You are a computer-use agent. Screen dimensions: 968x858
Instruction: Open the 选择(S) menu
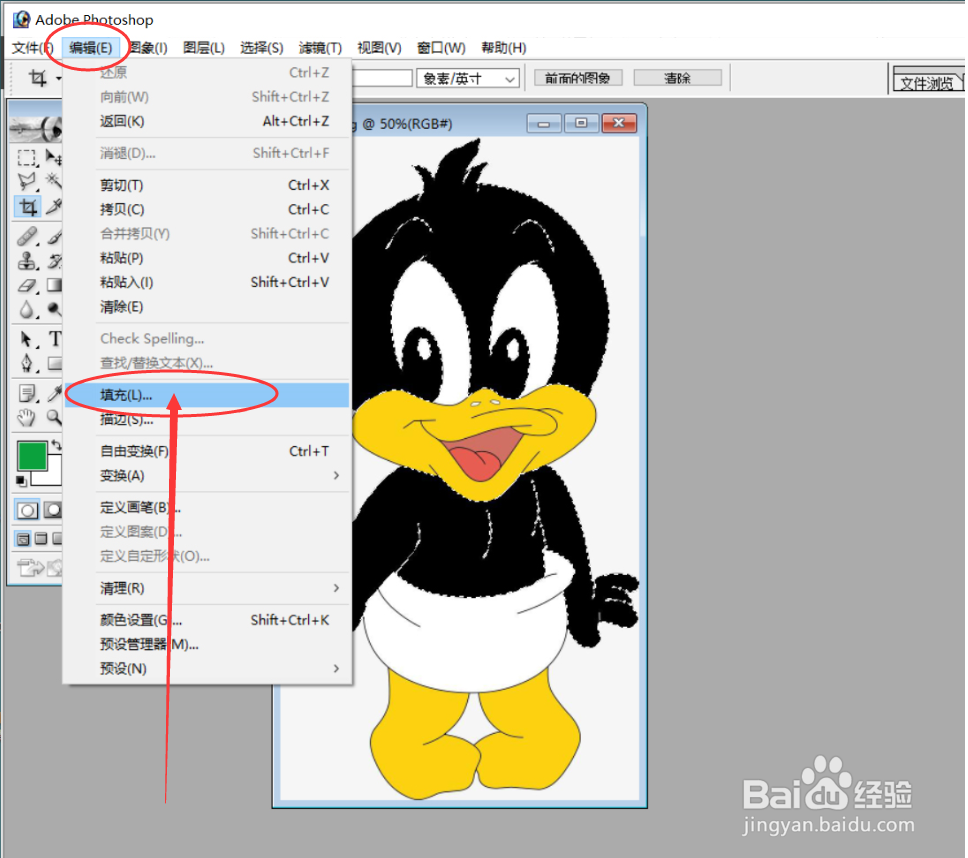[262, 48]
